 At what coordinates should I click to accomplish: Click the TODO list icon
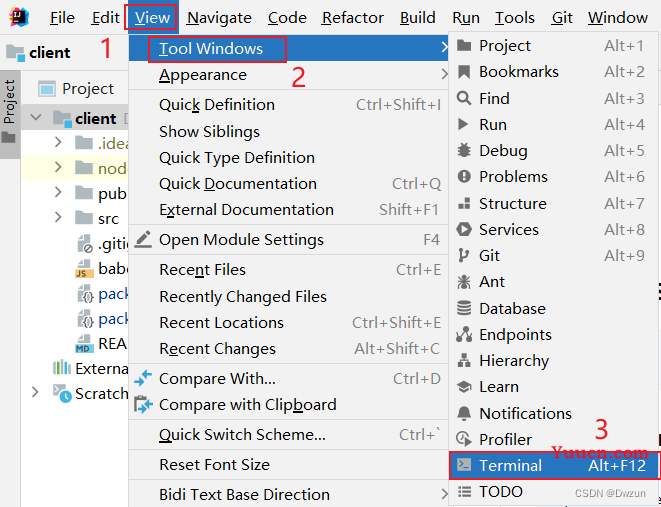tap(464, 491)
